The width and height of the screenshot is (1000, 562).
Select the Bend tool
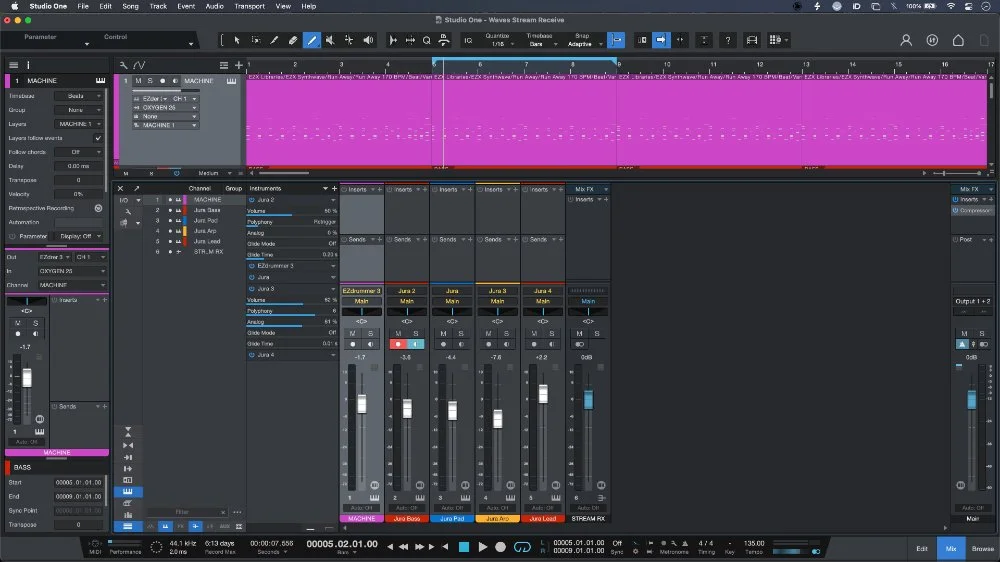pyautogui.click(x=349, y=40)
